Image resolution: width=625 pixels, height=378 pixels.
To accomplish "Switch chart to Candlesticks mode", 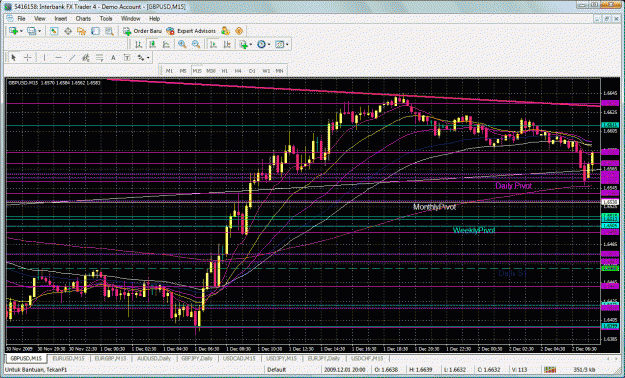I will pos(152,45).
